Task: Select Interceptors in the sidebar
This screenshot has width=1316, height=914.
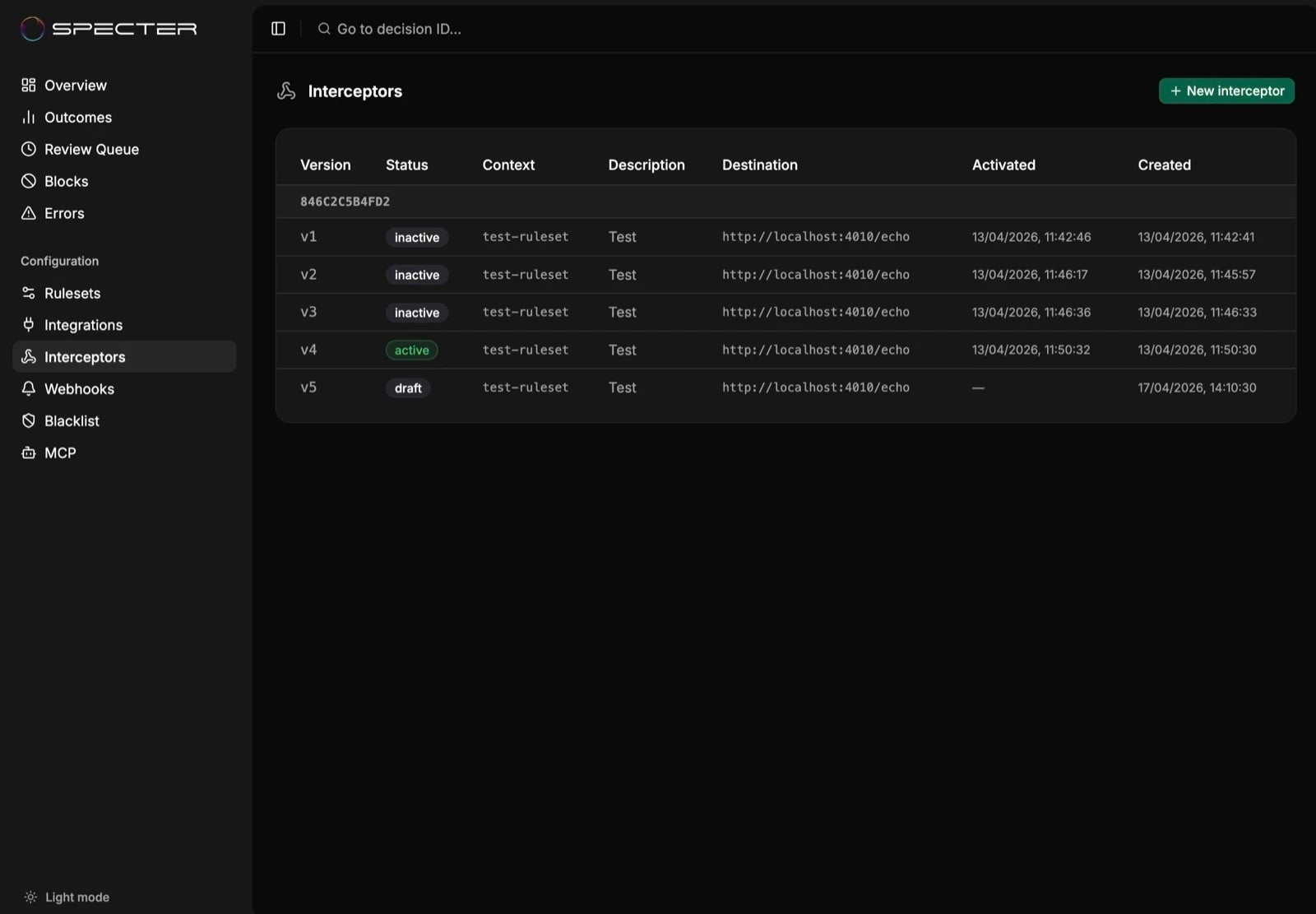Action: point(124,356)
